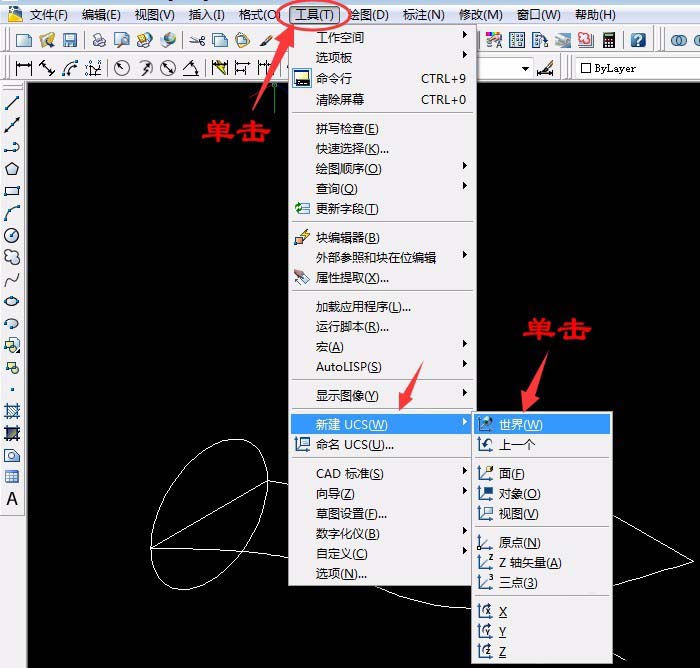The width and height of the screenshot is (700, 668).
Task: Select the Linear Dimension tool
Action: tap(24, 68)
